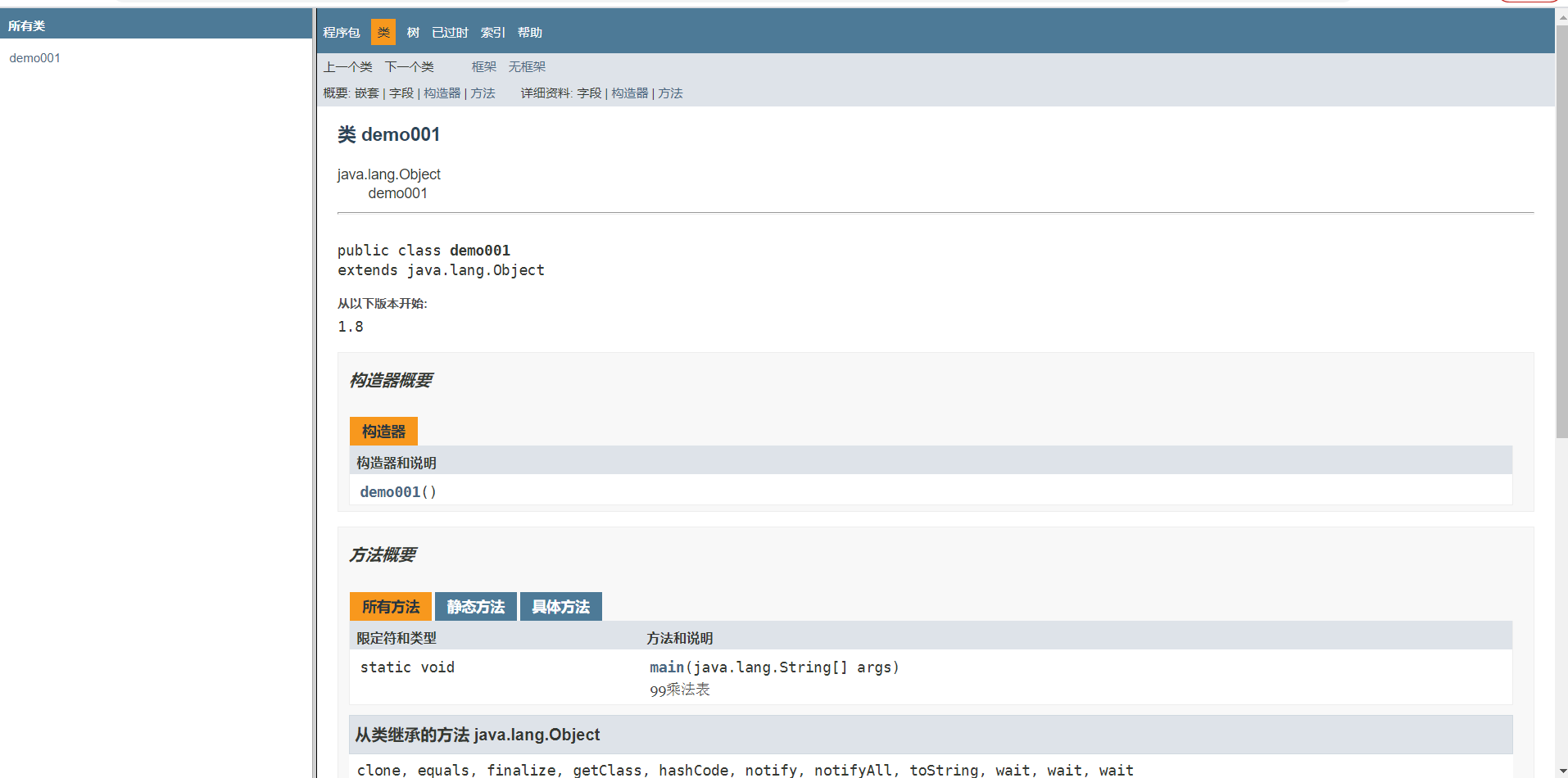
Task: Switch to the 程序包 navigation tab
Action: click(342, 32)
